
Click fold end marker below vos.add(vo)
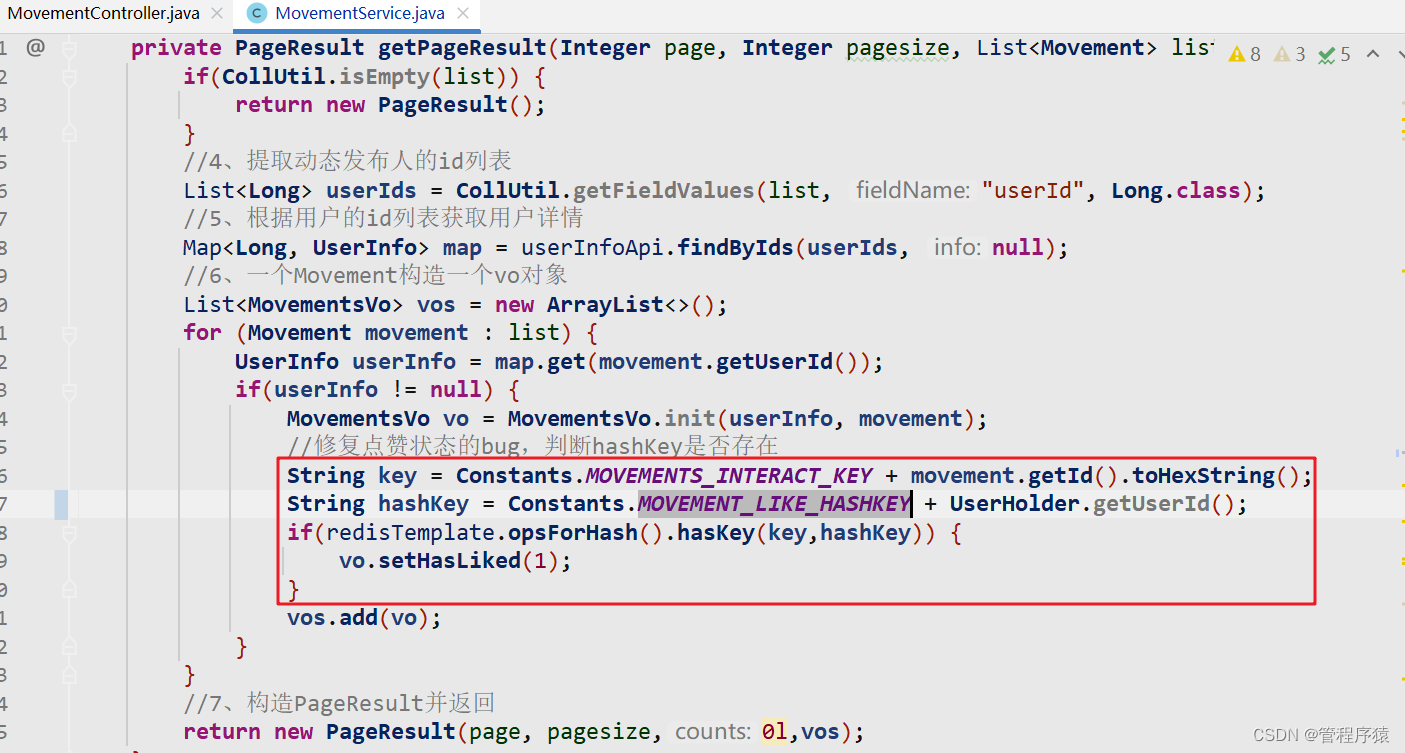coord(69,647)
